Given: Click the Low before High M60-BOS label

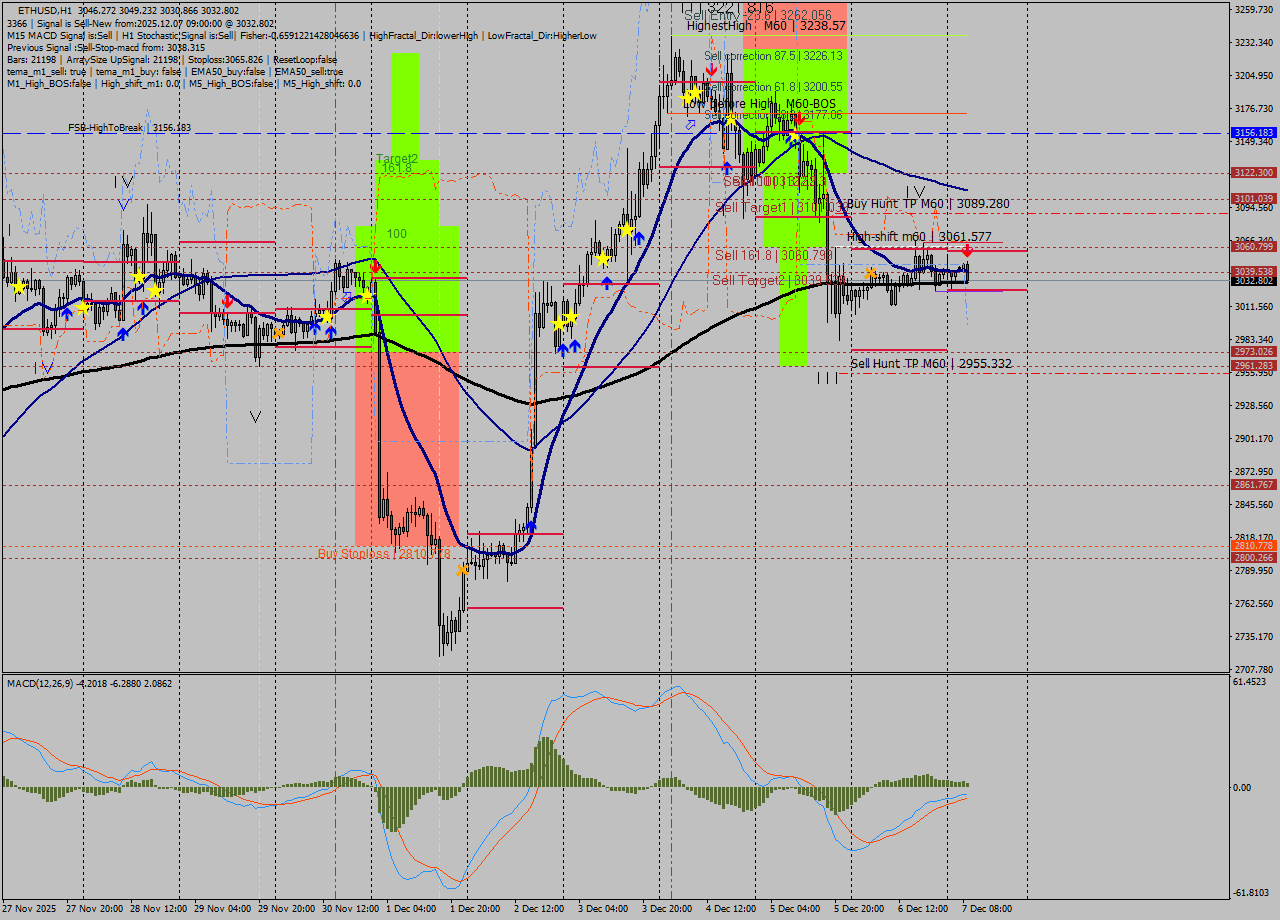Looking at the screenshot, I should click(758, 103).
